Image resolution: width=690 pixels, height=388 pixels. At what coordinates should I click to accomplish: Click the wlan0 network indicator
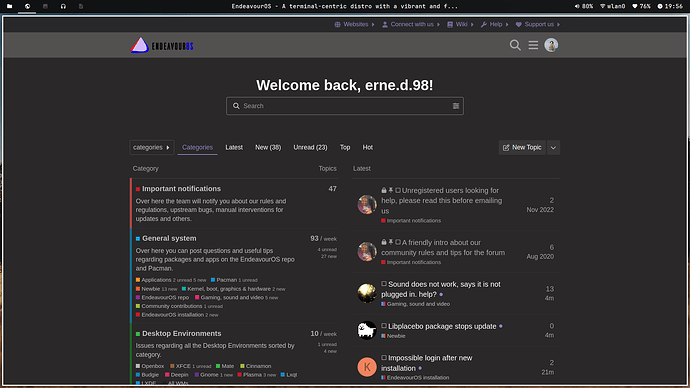coord(613,6)
